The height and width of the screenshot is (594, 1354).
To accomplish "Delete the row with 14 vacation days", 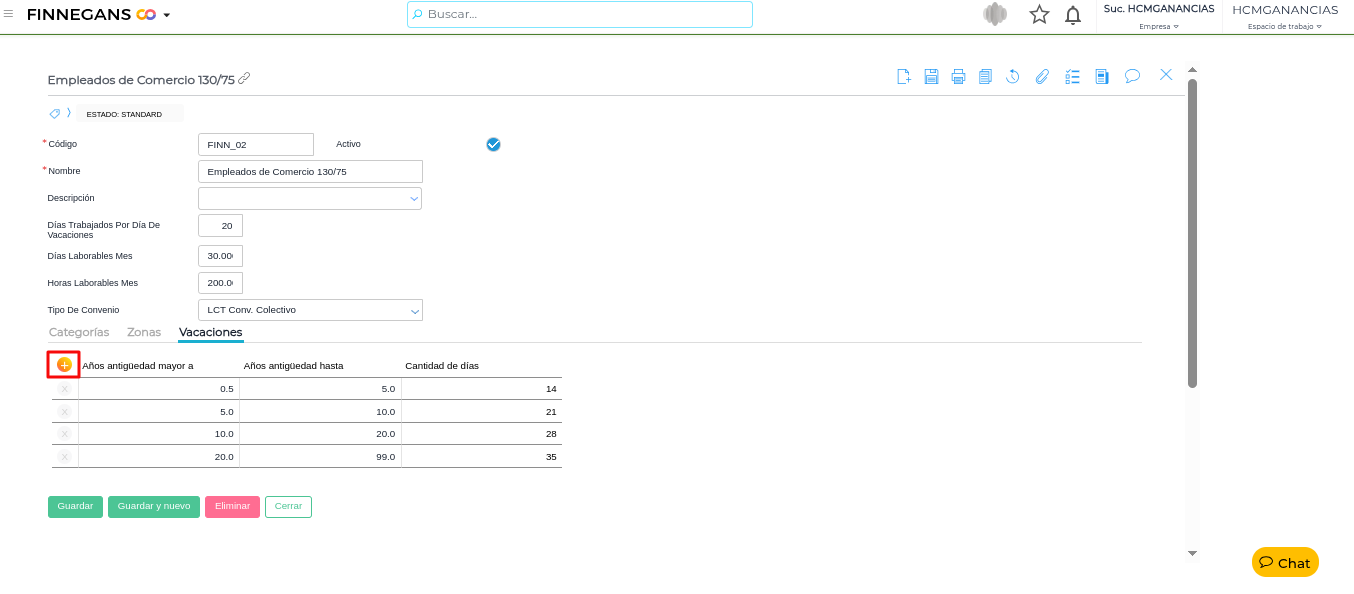I will [65, 389].
